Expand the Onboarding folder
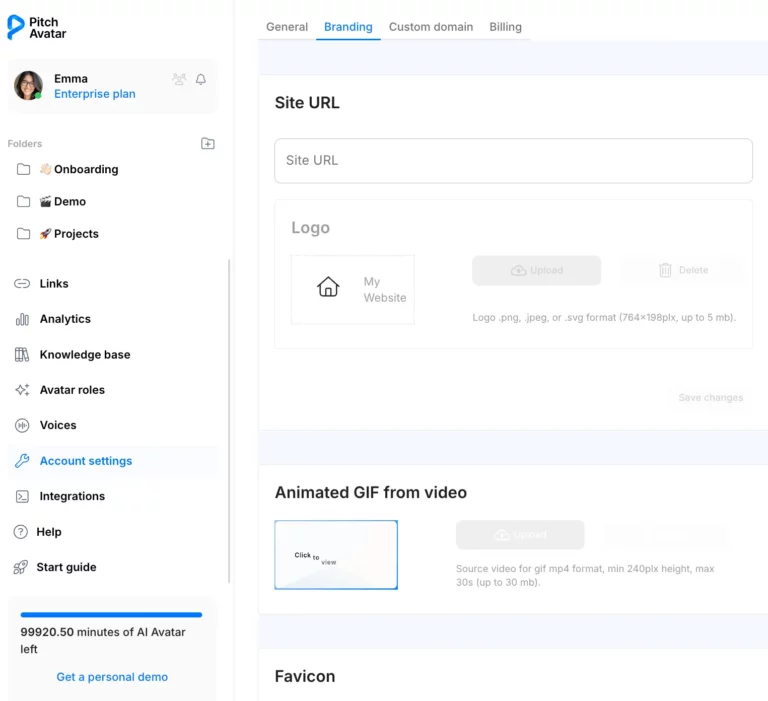Image resolution: width=768 pixels, height=701 pixels. pyautogui.click(x=78, y=170)
